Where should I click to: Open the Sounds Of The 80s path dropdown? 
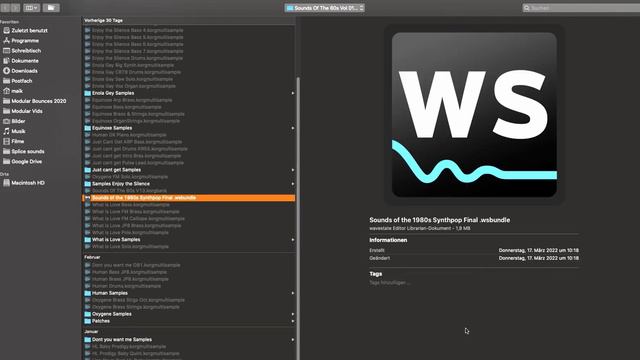(x=324, y=8)
